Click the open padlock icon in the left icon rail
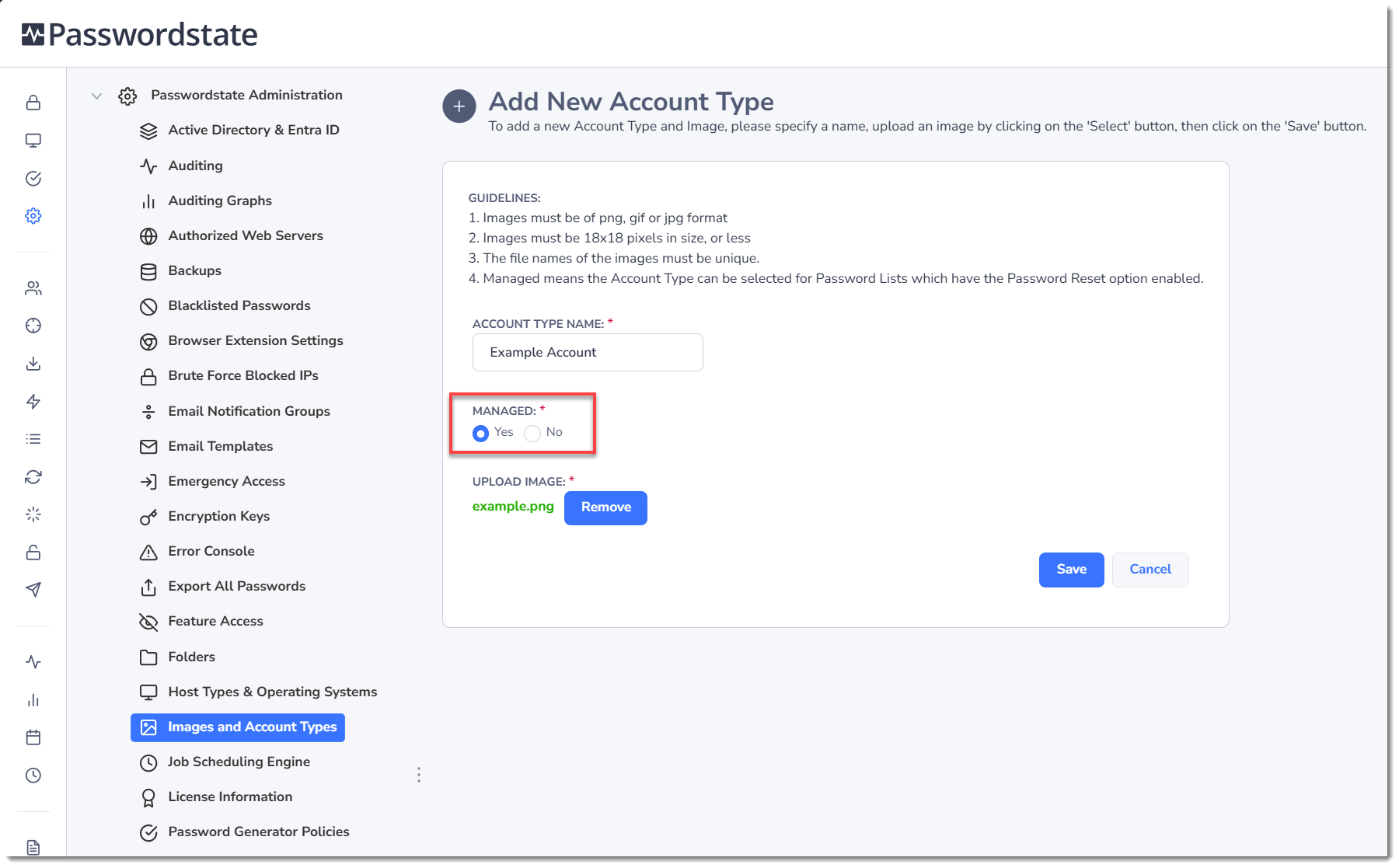 click(33, 553)
